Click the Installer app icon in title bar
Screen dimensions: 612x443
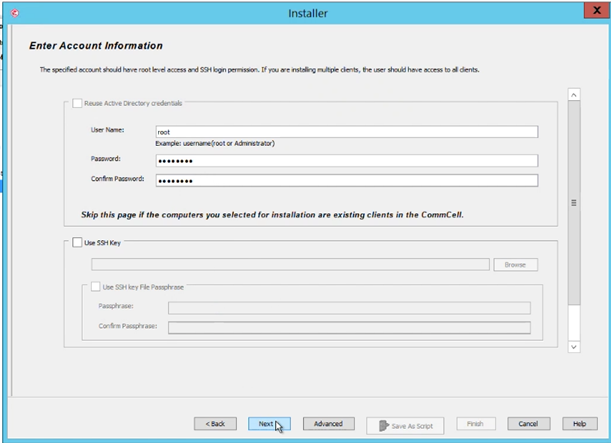coord(15,13)
